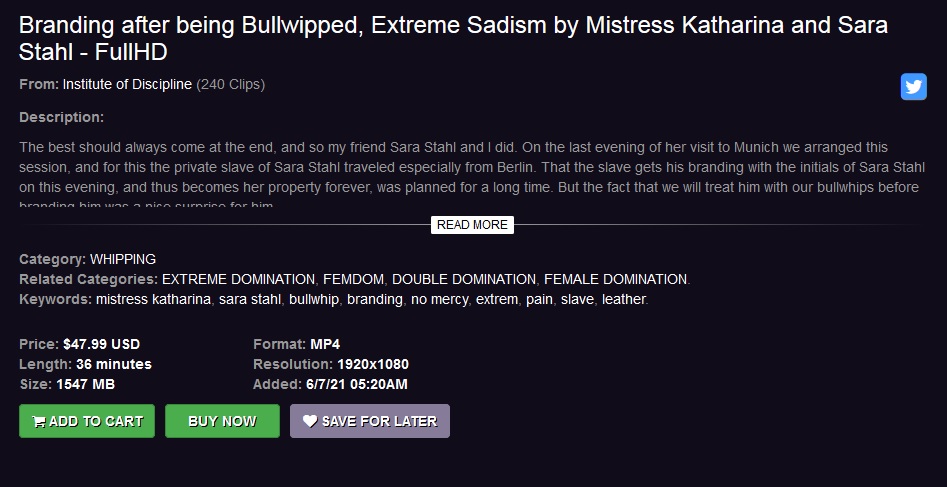Click the BUY NOW button
The width and height of the screenshot is (947, 487).
(x=222, y=421)
